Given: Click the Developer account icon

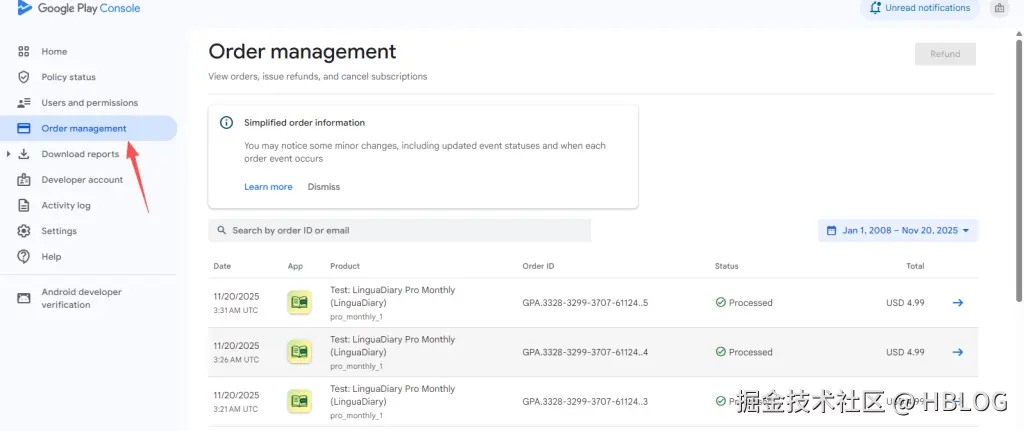Looking at the screenshot, I should pyautogui.click(x=24, y=180).
